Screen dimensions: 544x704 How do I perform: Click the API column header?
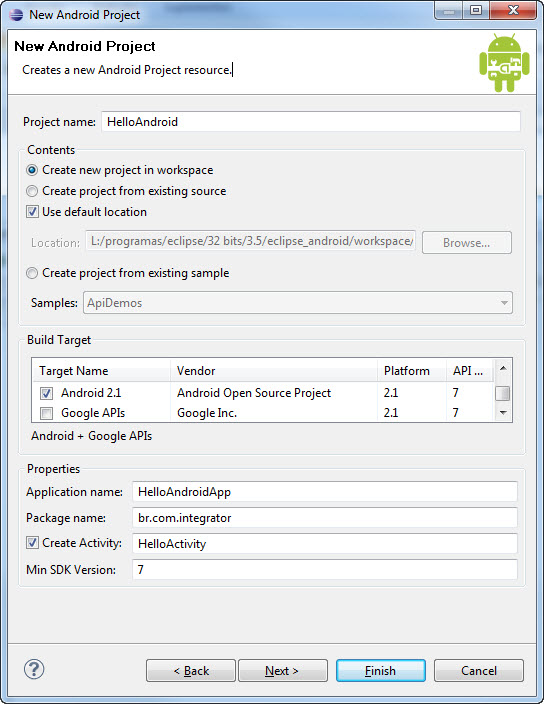[x=470, y=371]
